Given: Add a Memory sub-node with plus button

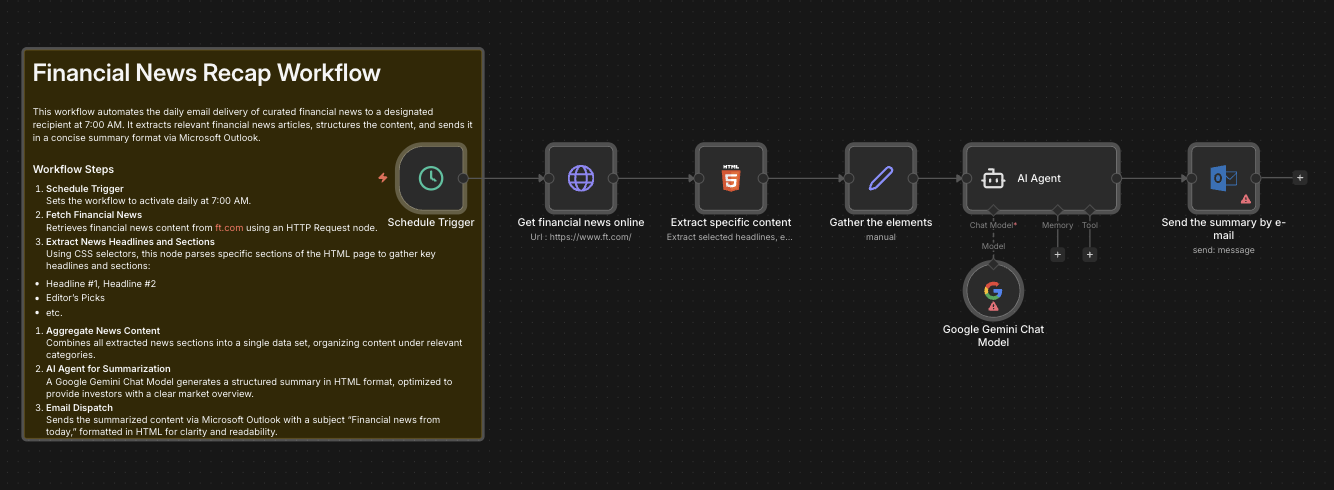Looking at the screenshot, I should [1057, 254].
